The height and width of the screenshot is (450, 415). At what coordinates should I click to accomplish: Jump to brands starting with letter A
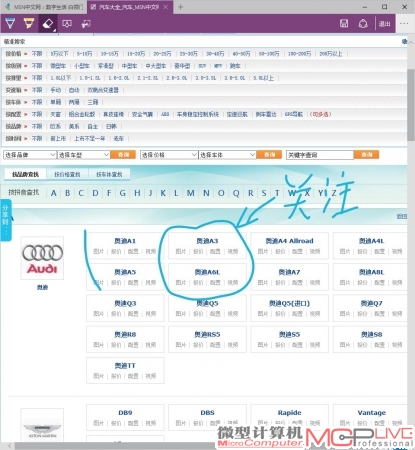[x=54, y=193]
